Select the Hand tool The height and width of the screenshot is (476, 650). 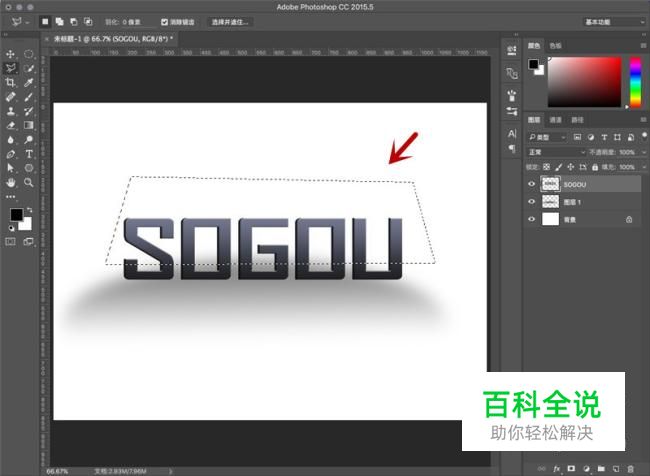[x=10, y=182]
